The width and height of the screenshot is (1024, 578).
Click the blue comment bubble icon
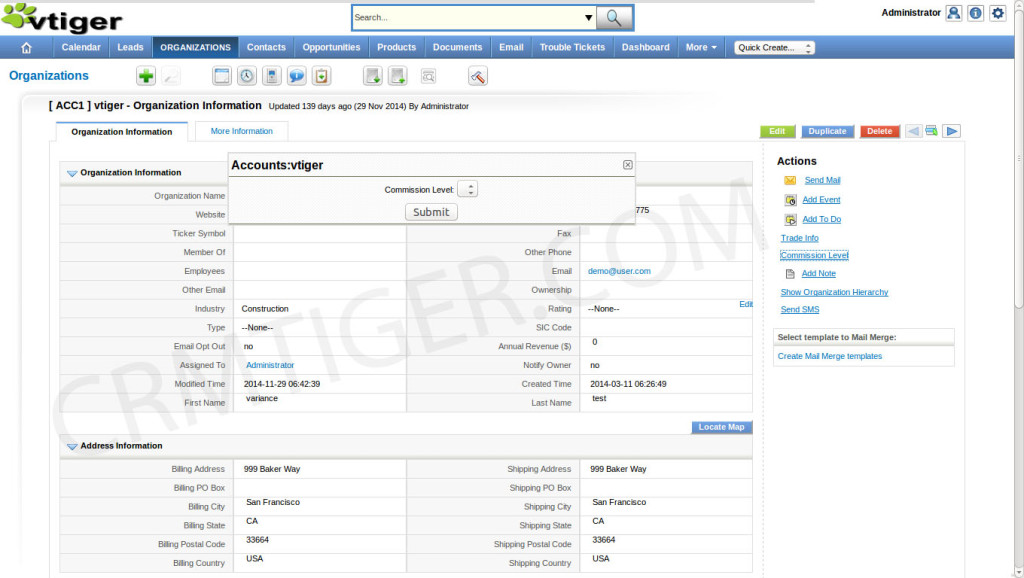click(x=296, y=75)
